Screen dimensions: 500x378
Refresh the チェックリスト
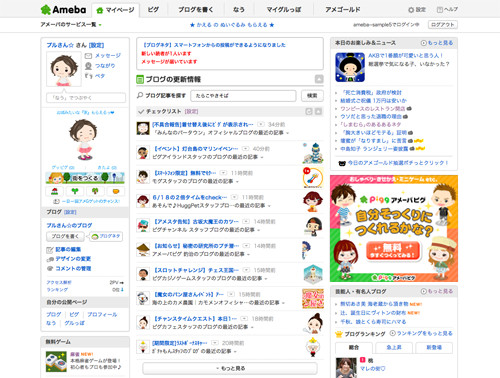tap(309, 111)
